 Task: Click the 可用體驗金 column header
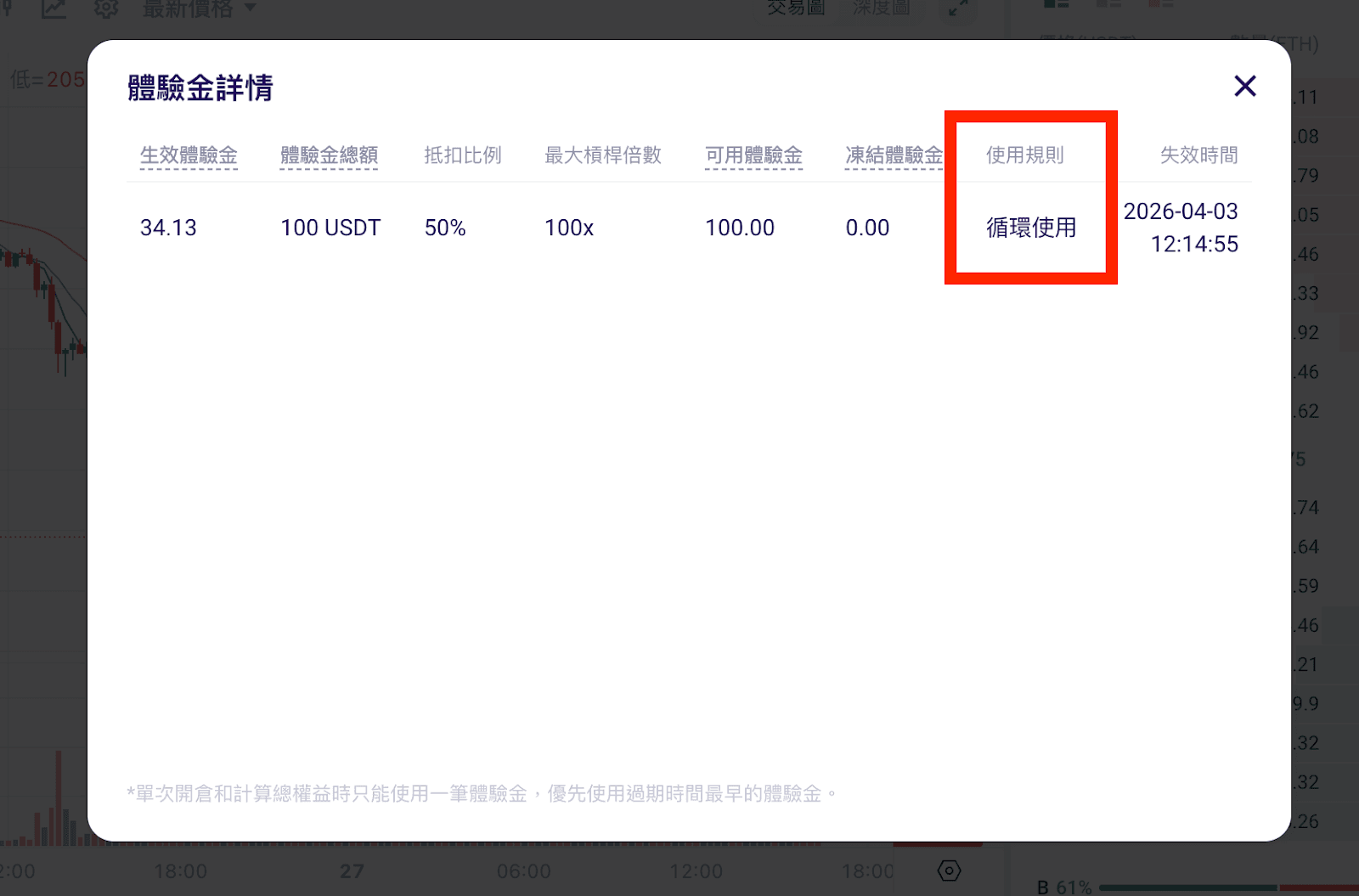[x=753, y=155]
